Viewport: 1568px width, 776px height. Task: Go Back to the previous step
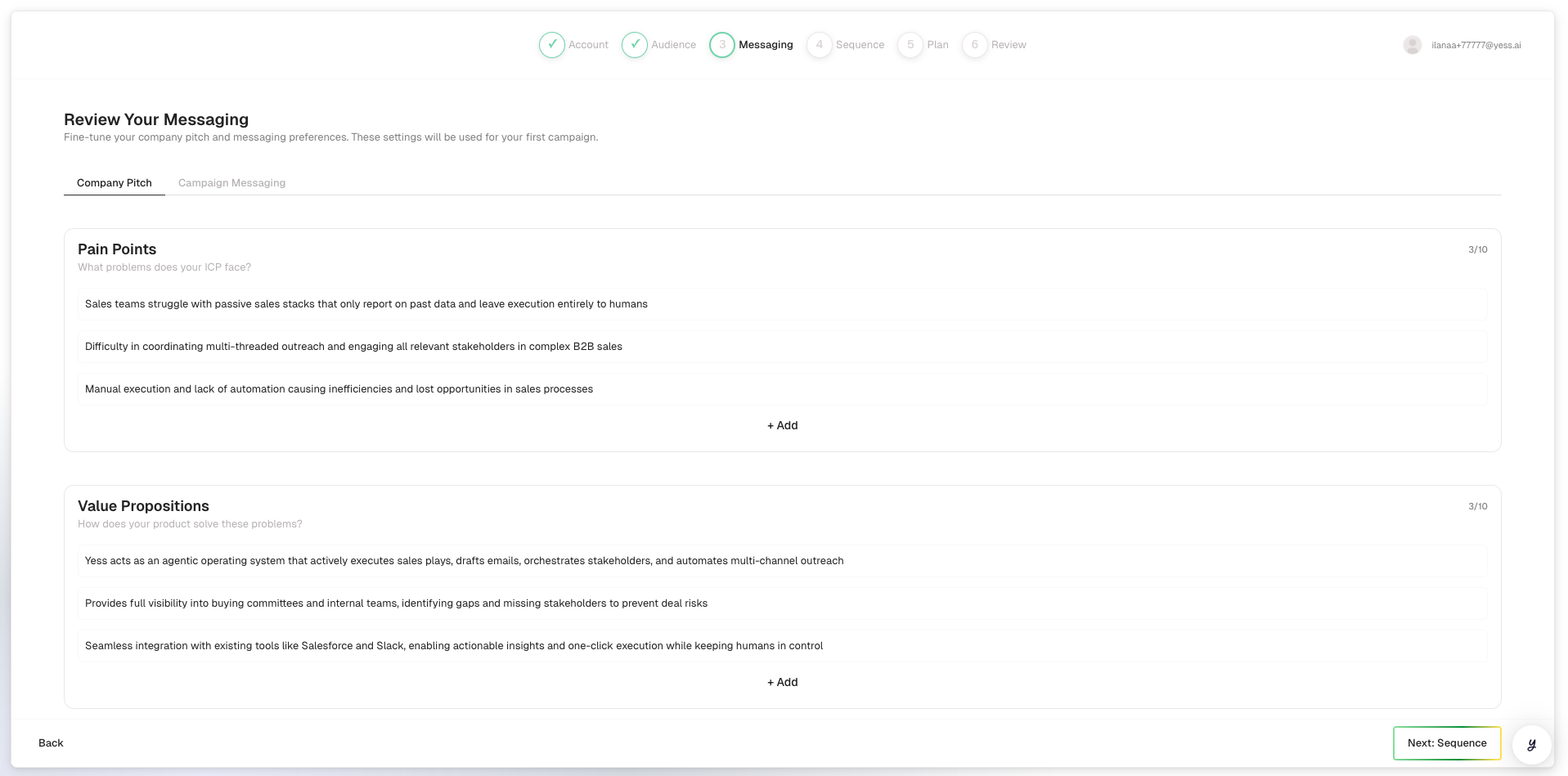(51, 743)
